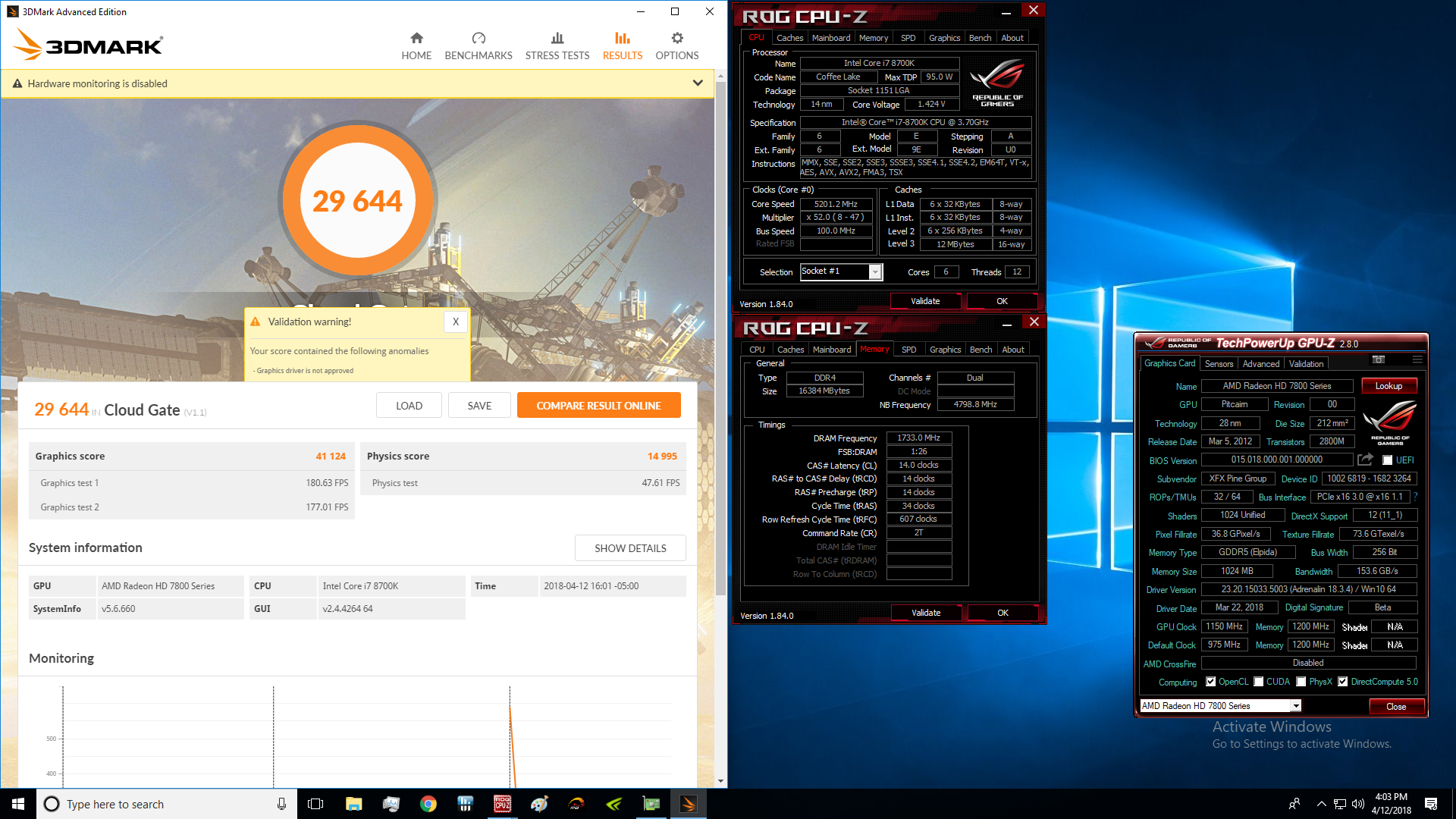Click OK in the lower CPU-Z window

coord(1003,613)
